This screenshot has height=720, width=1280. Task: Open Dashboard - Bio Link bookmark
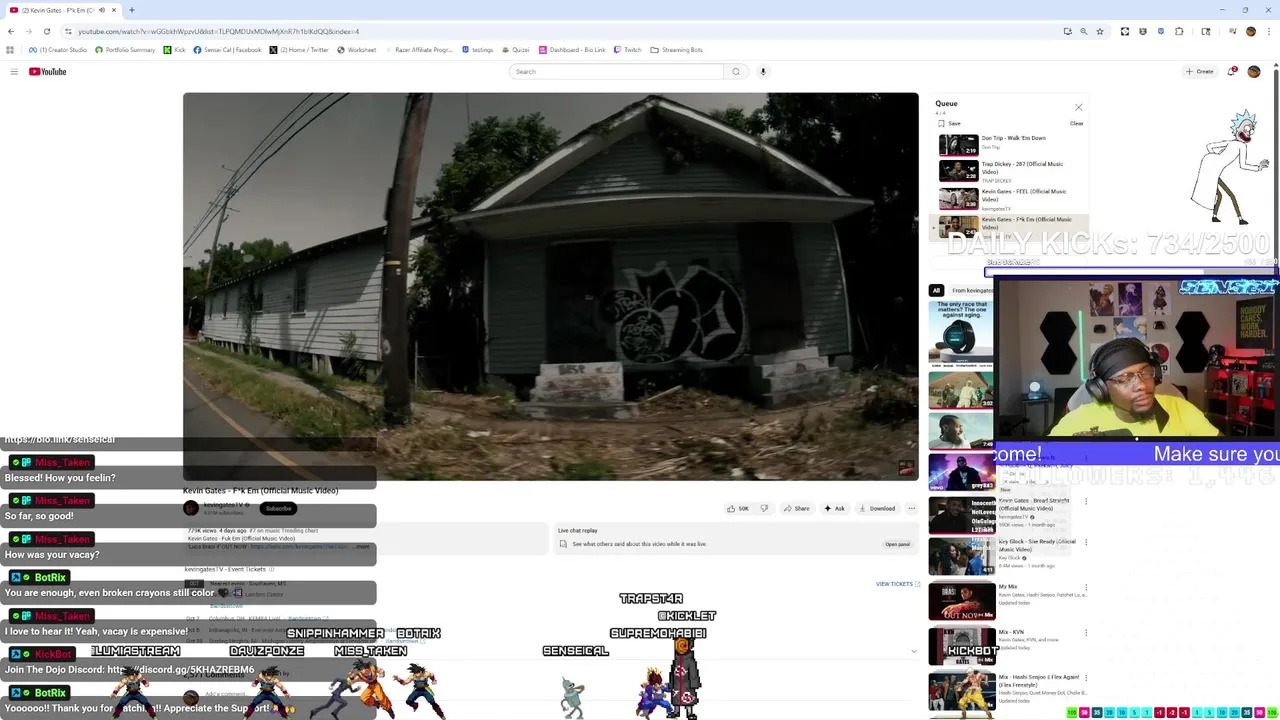[x=572, y=50]
